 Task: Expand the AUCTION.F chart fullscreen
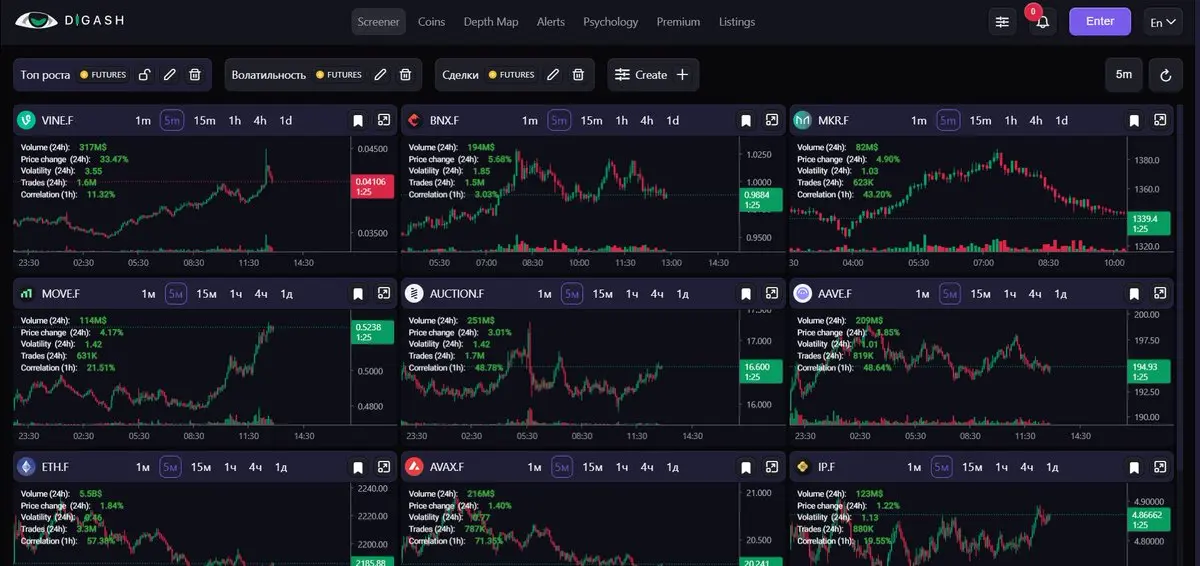(772, 294)
